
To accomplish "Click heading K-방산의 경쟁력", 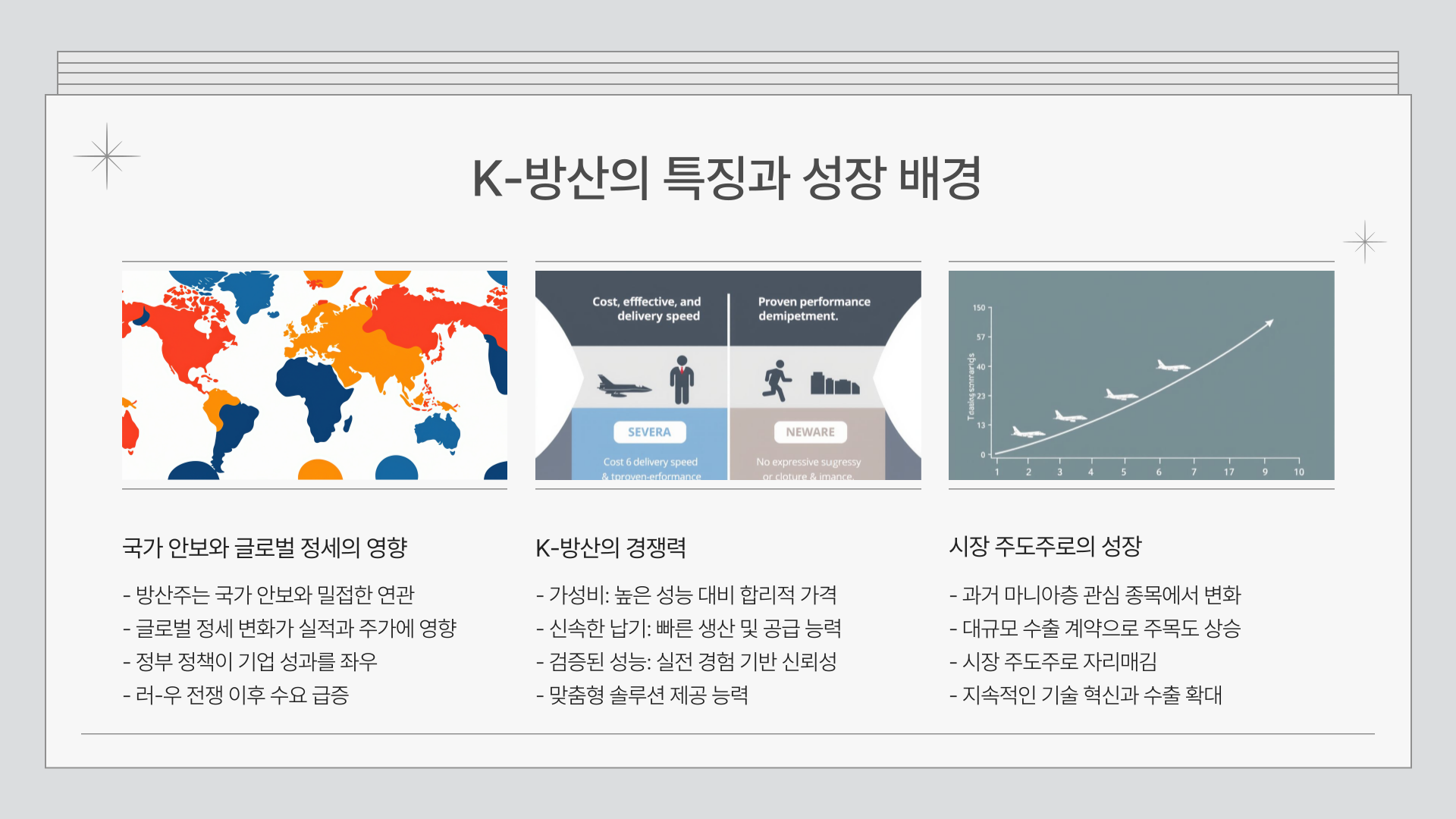I will point(610,548).
